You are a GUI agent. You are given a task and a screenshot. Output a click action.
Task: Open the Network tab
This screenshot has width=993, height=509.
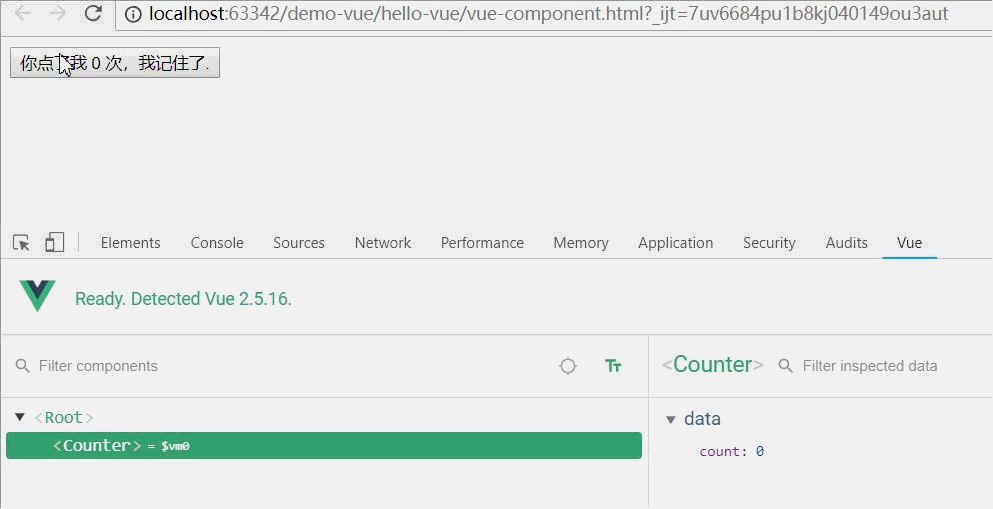pyautogui.click(x=382, y=243)
